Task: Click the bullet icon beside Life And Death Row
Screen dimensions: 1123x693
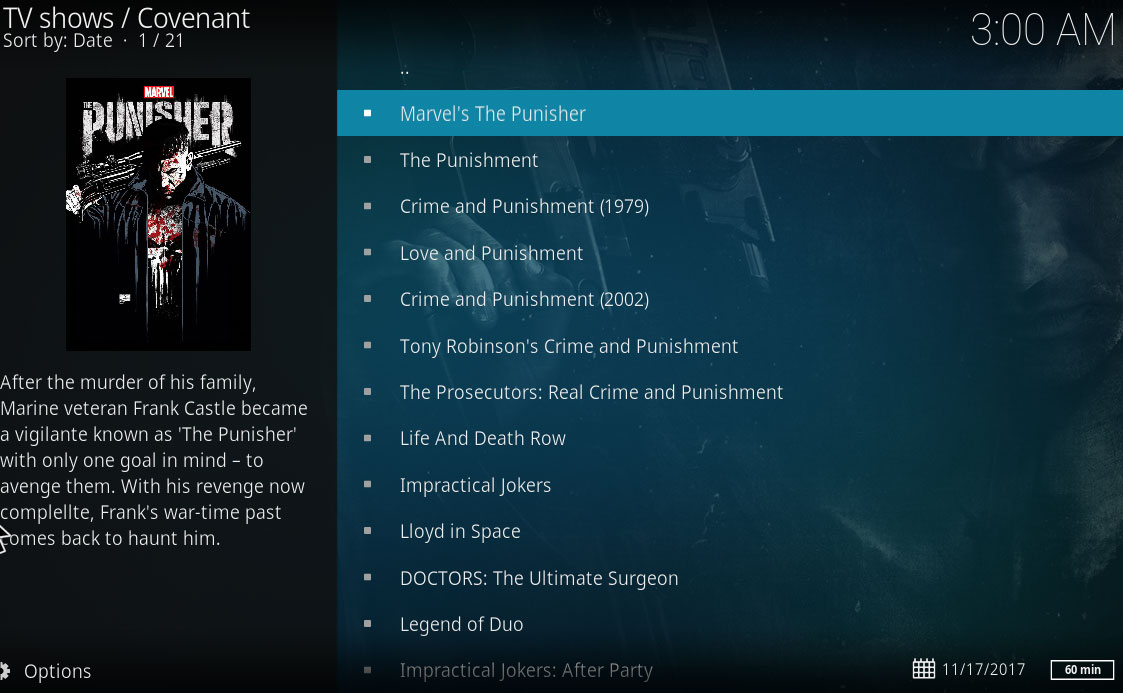Action: [367, 438]
